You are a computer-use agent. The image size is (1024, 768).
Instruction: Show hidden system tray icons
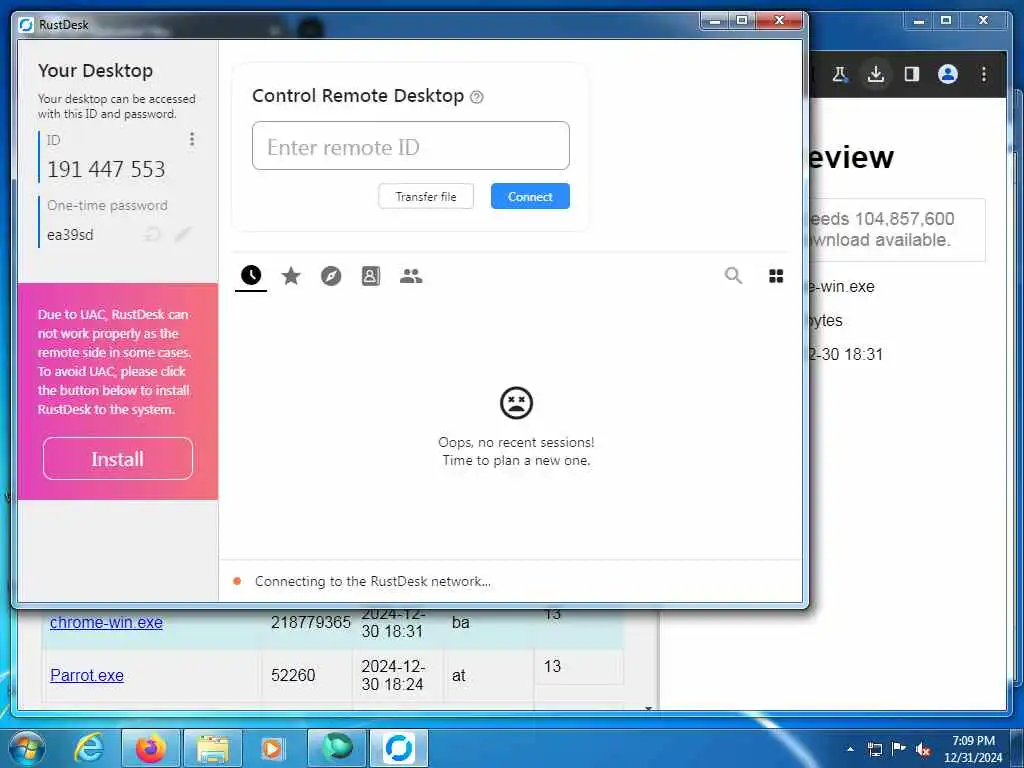(x=850, y=749)
